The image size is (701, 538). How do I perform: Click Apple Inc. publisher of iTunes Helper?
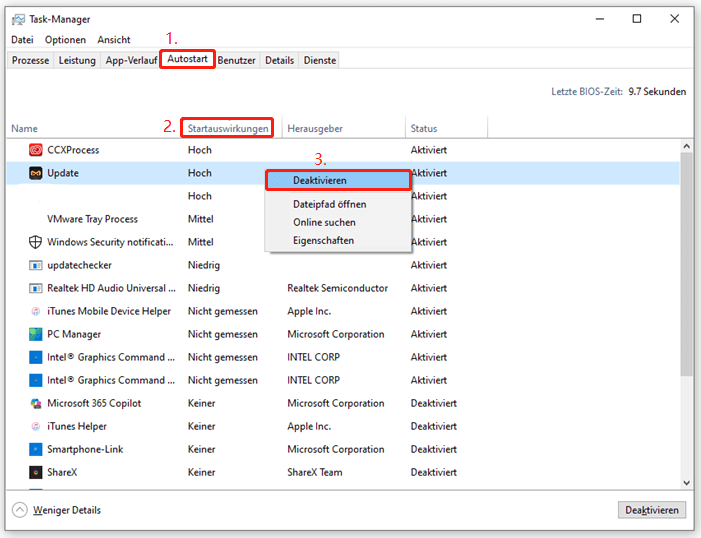click(309, 426)
